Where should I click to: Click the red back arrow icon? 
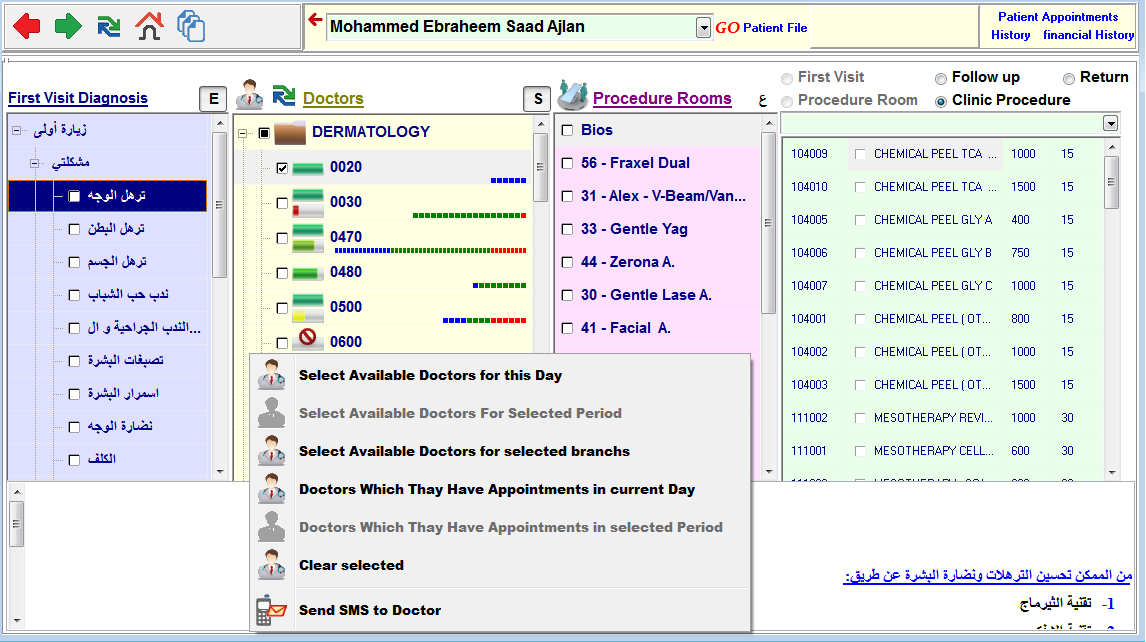(27, 26)
